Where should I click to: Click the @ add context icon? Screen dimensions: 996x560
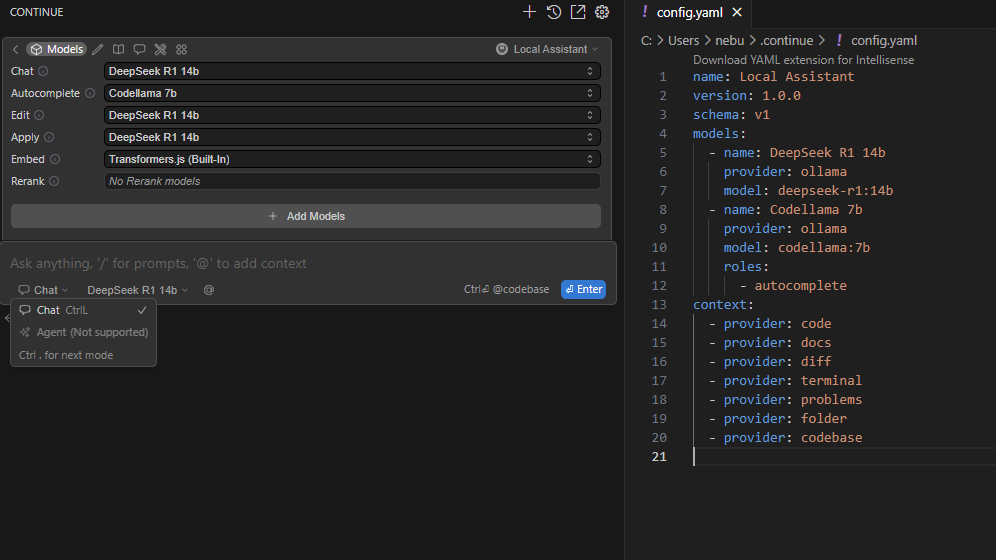(208, 290)
